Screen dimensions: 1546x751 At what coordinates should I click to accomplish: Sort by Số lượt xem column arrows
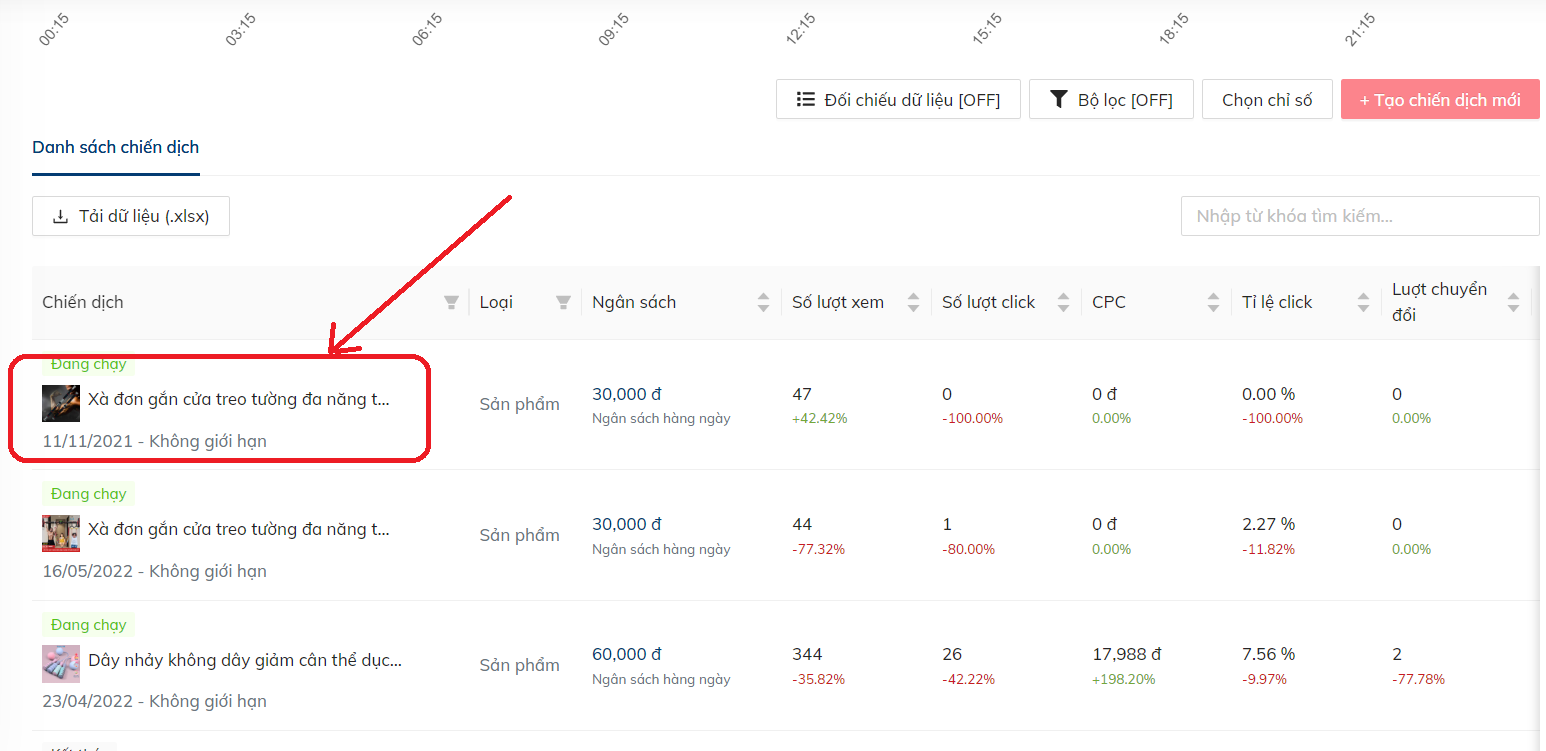click(913, 302)
